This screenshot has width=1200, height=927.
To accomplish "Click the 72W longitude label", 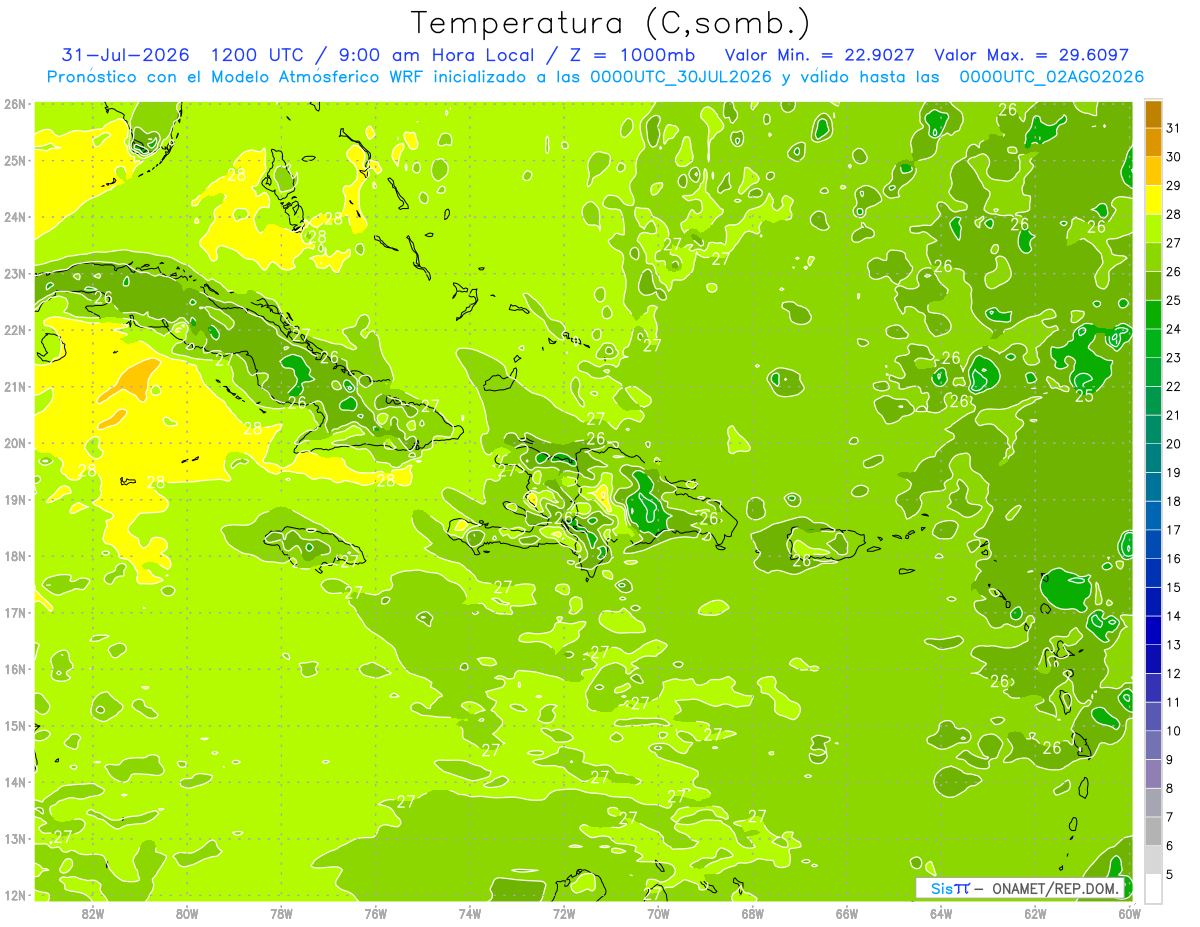I will 564,913.
